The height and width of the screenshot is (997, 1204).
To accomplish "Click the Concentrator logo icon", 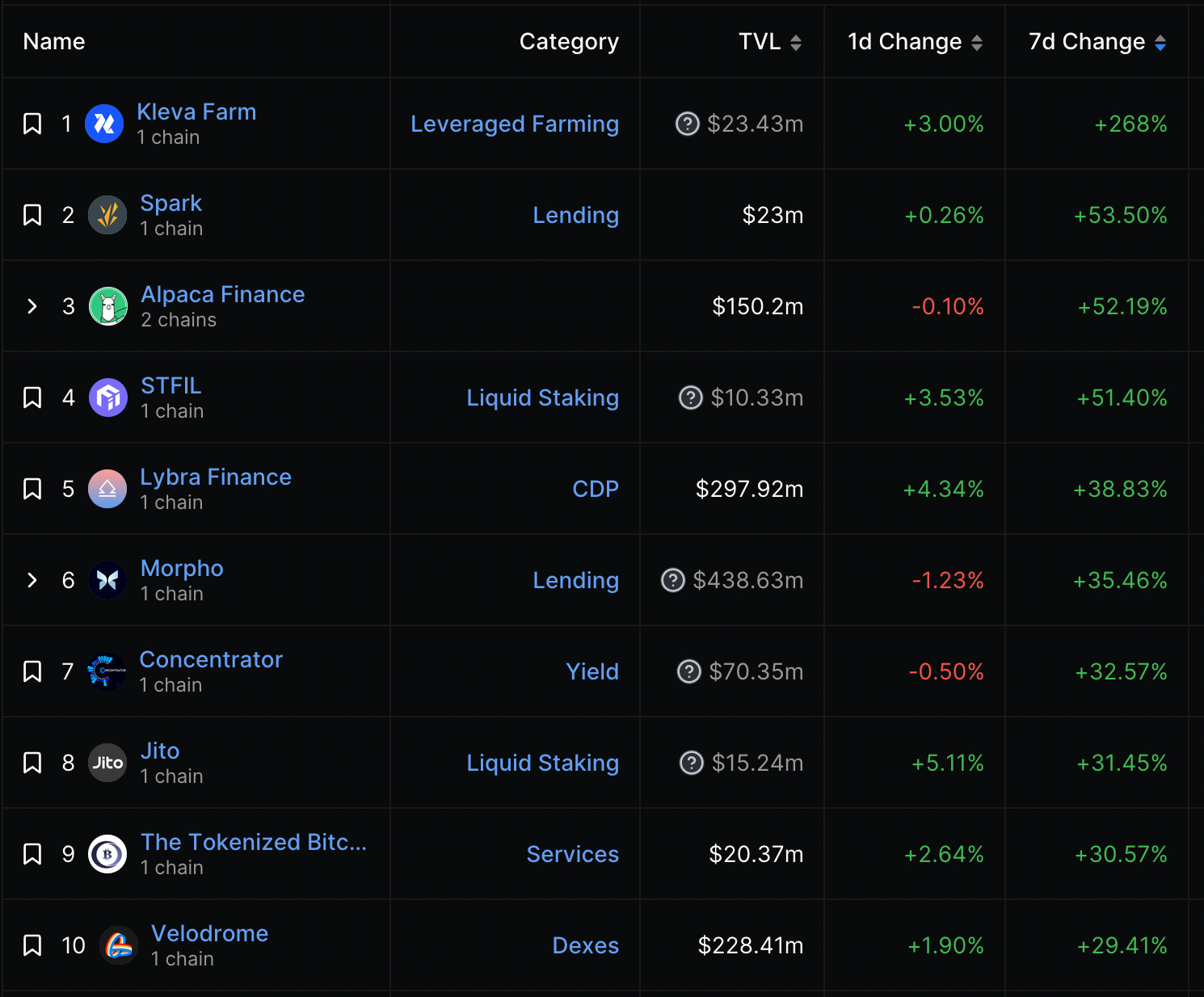I will click(x=107, y=671).
